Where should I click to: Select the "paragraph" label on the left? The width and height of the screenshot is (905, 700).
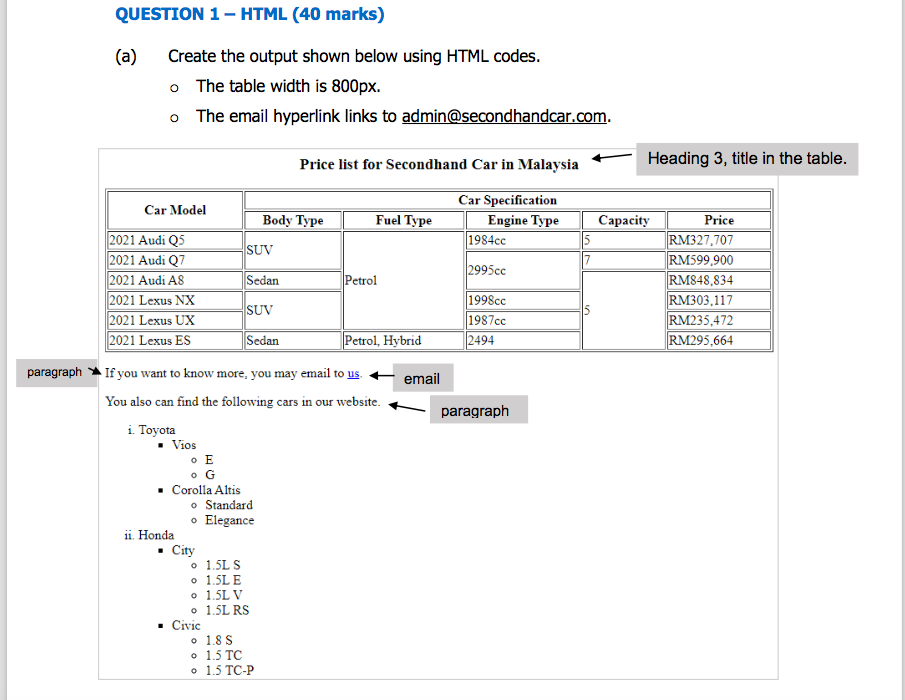pos(56,372)
